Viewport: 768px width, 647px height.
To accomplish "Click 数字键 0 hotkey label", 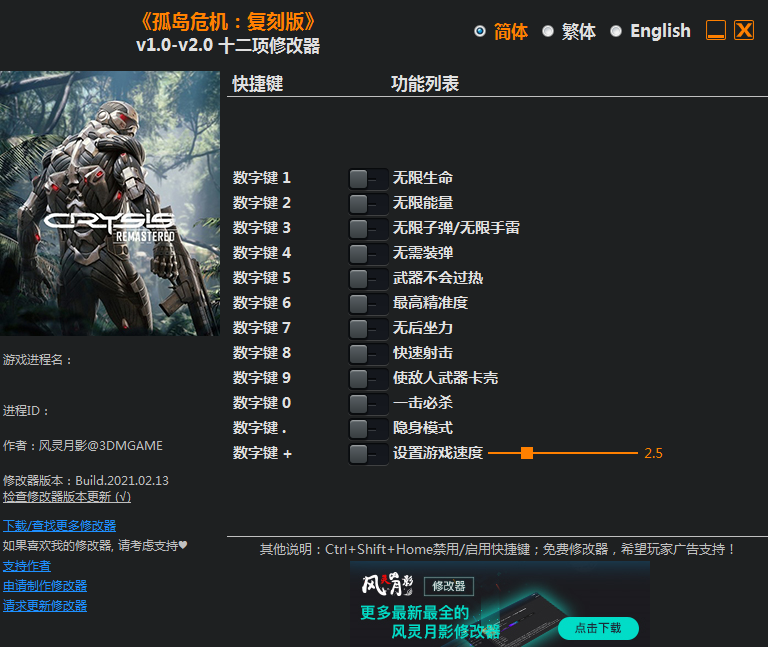I will (x=262, y=403).
